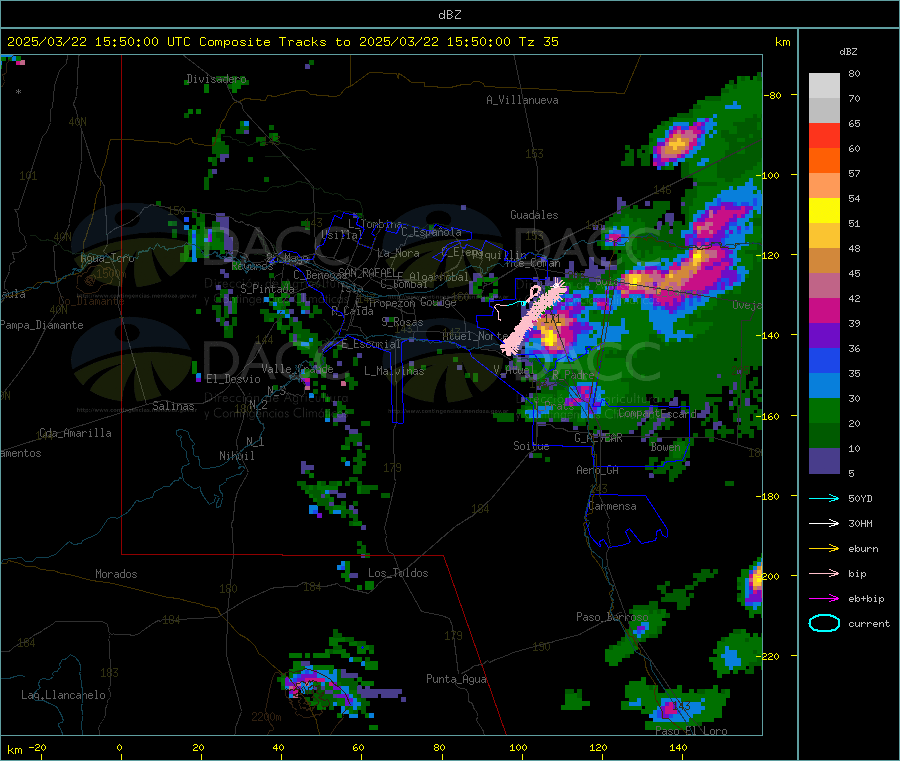900x761 pixels.
Task: Click the 'eburn' legend label text
Action: pyautogui.click(x=863, y=548)
